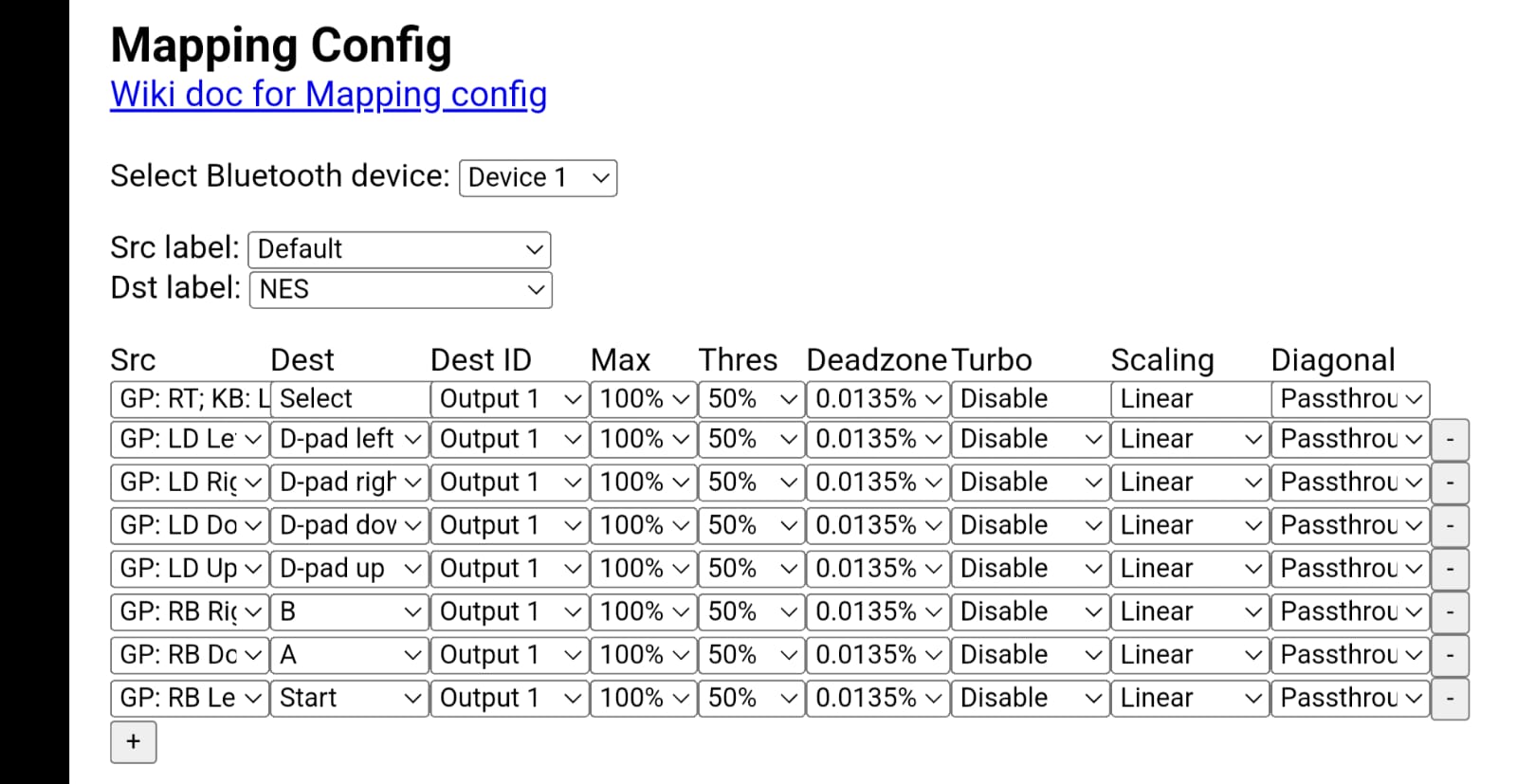Open the Dst label NES dropdown
The width and height of the screenshot is (1517, 784).
click(400, 289)
